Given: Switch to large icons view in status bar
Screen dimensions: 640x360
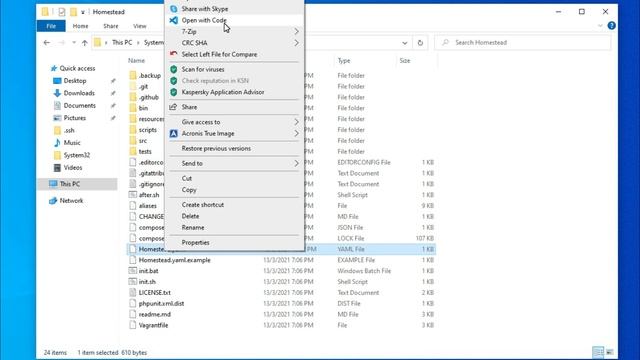Looking at the screenshot, I should click(x=609, y=352).
